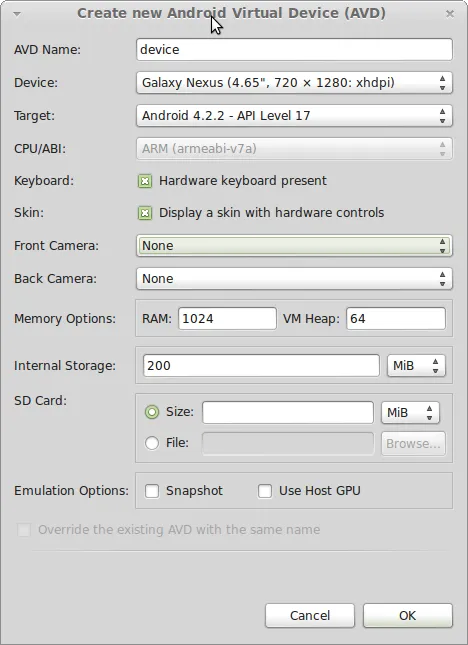Enable Use Host GPU checkbox
Image resolution: width=468 pixels, height=645 pixels.
[x=265, y=491]
